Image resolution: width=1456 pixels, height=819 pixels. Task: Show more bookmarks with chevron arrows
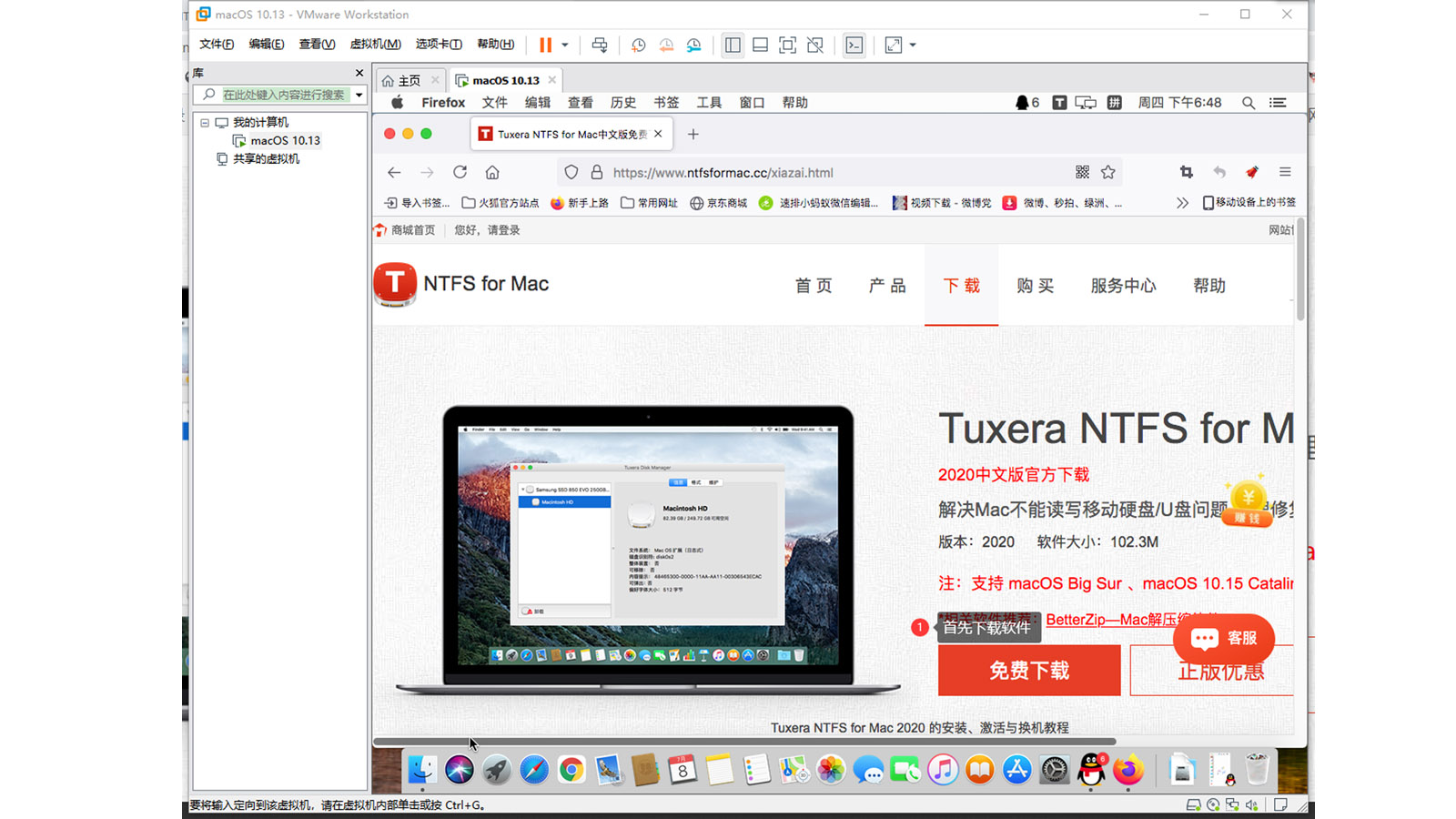[x=1182, y=203]
